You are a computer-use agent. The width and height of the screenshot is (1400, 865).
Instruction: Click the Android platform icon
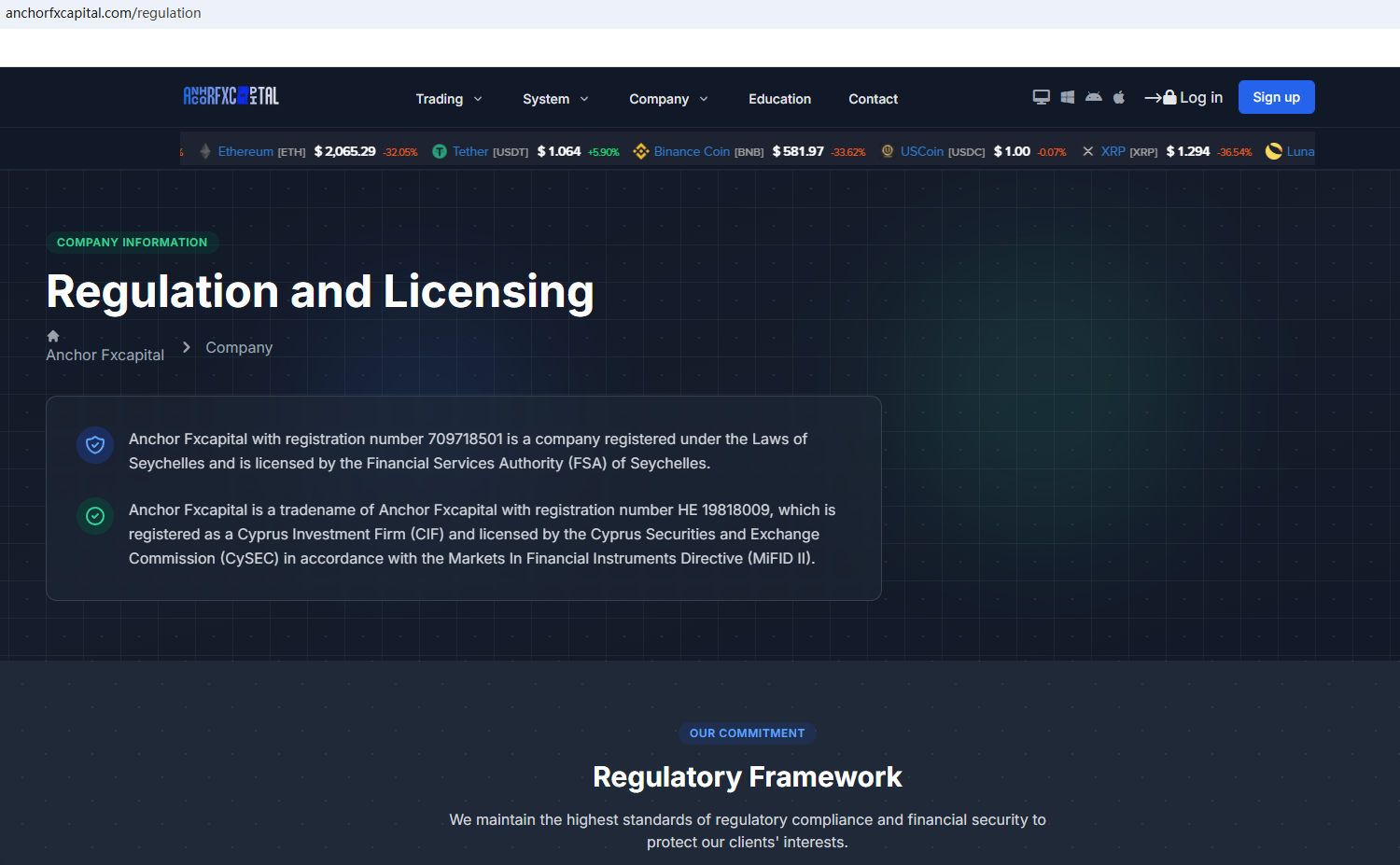click(x=1093, y=97)
